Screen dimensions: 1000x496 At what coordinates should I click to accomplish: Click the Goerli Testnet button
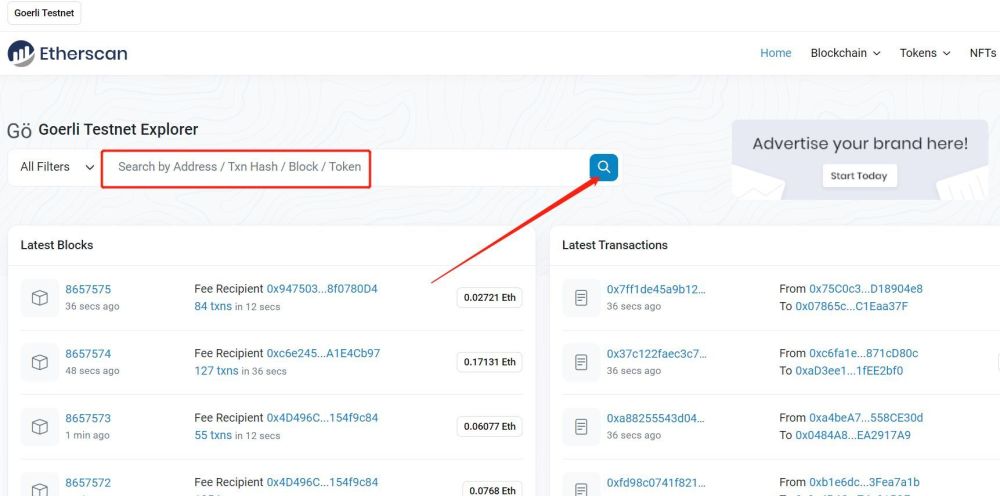coord(44,13)
